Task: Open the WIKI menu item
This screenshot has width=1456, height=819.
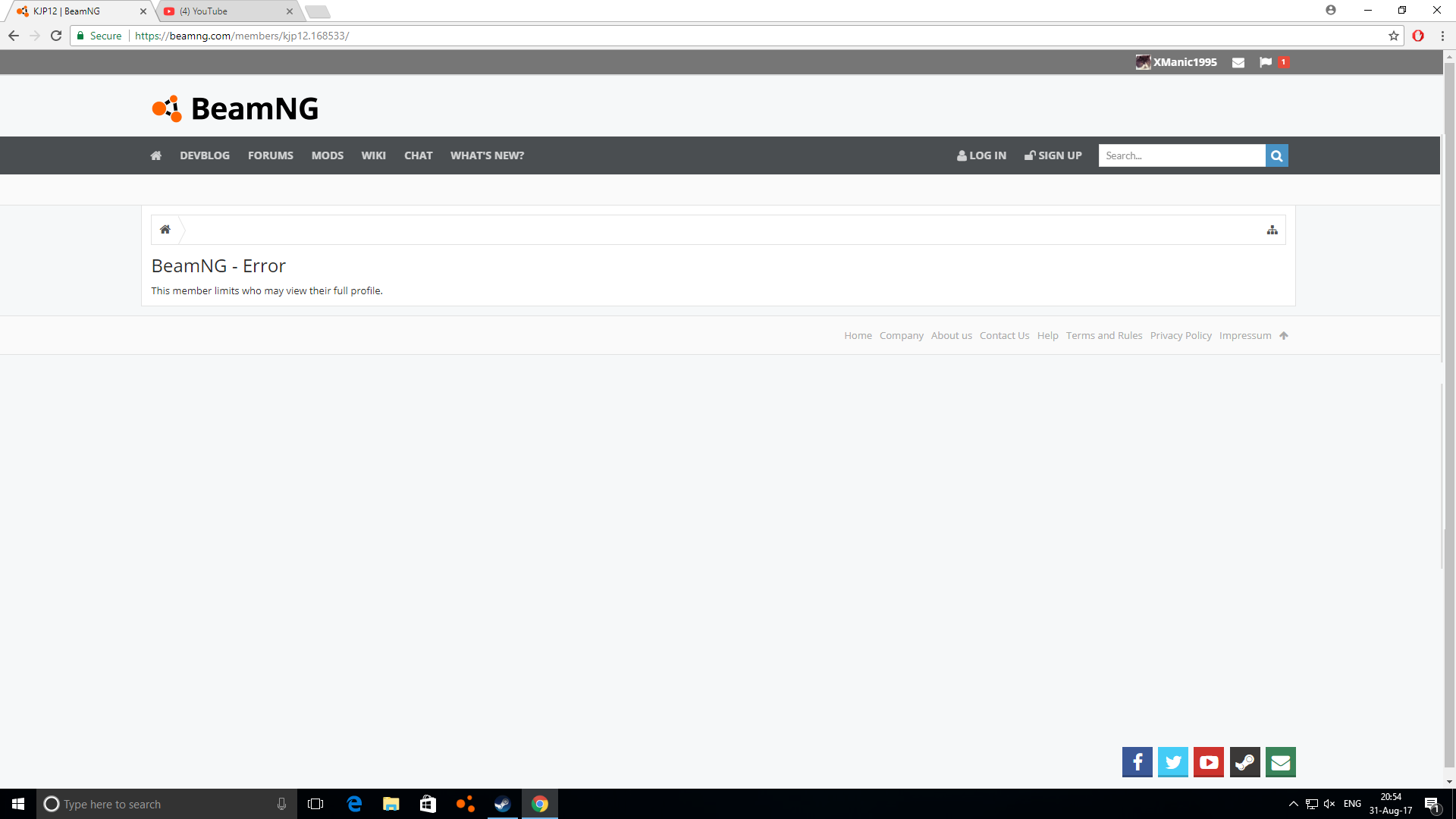Action: 374,155
